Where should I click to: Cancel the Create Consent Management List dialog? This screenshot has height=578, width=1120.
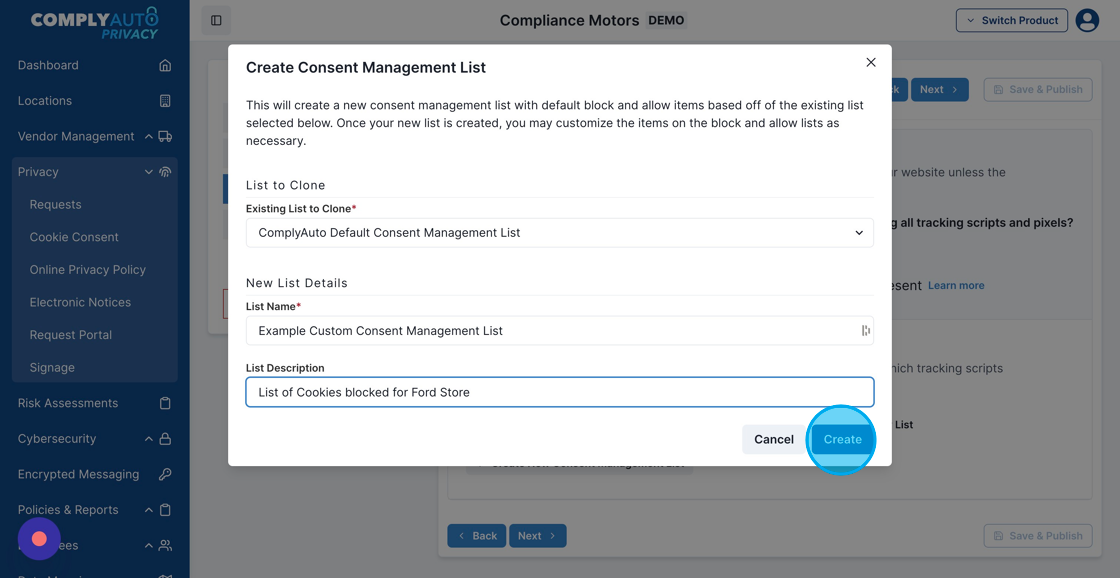point(774,439)
